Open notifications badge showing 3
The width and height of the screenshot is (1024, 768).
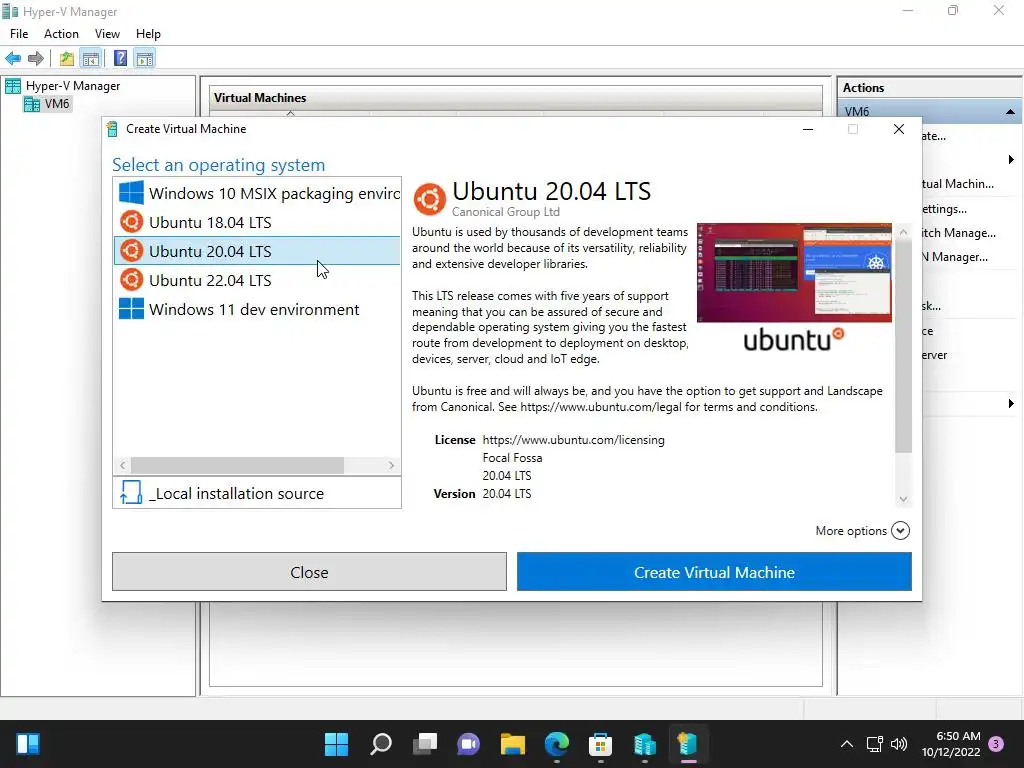[996, 744]
